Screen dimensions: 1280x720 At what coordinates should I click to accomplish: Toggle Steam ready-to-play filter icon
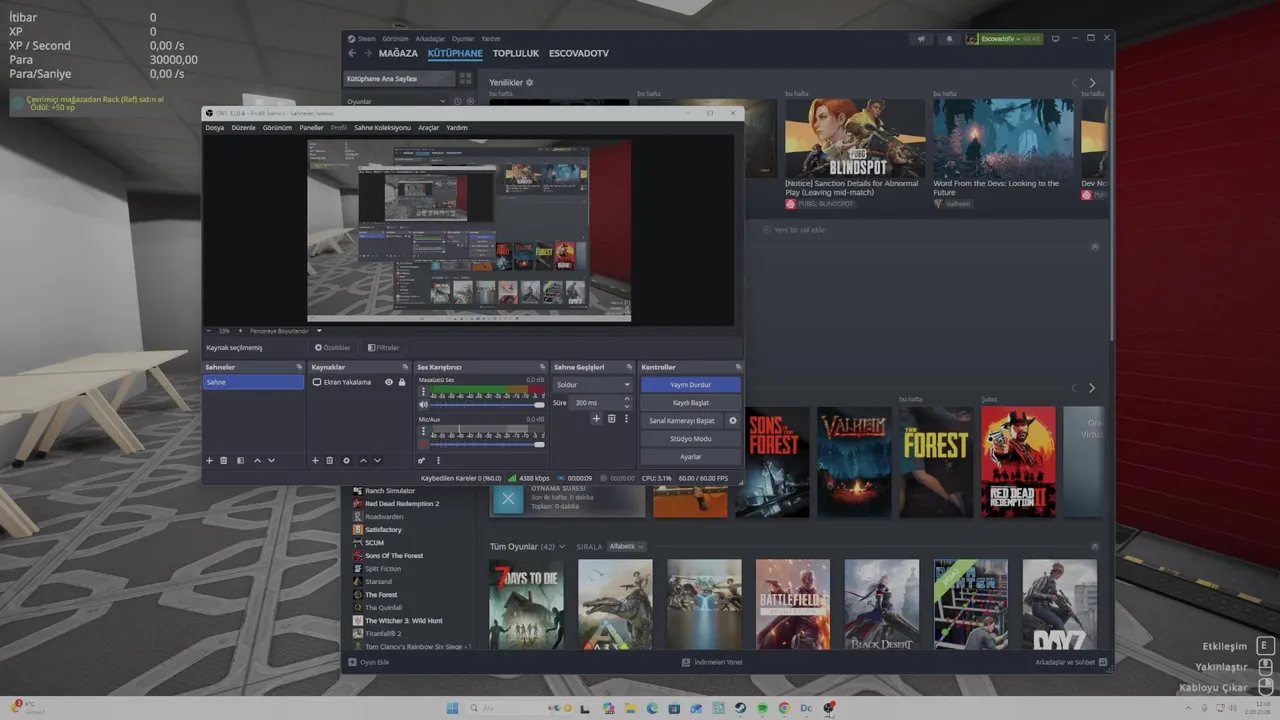point(470,101)
